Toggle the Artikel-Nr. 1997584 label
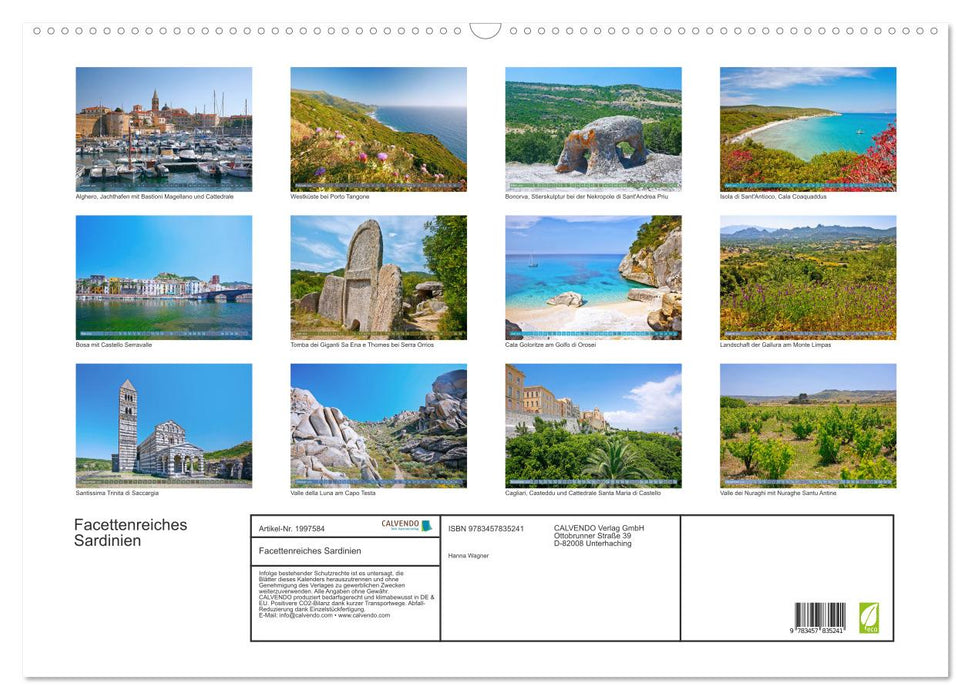 292,528
